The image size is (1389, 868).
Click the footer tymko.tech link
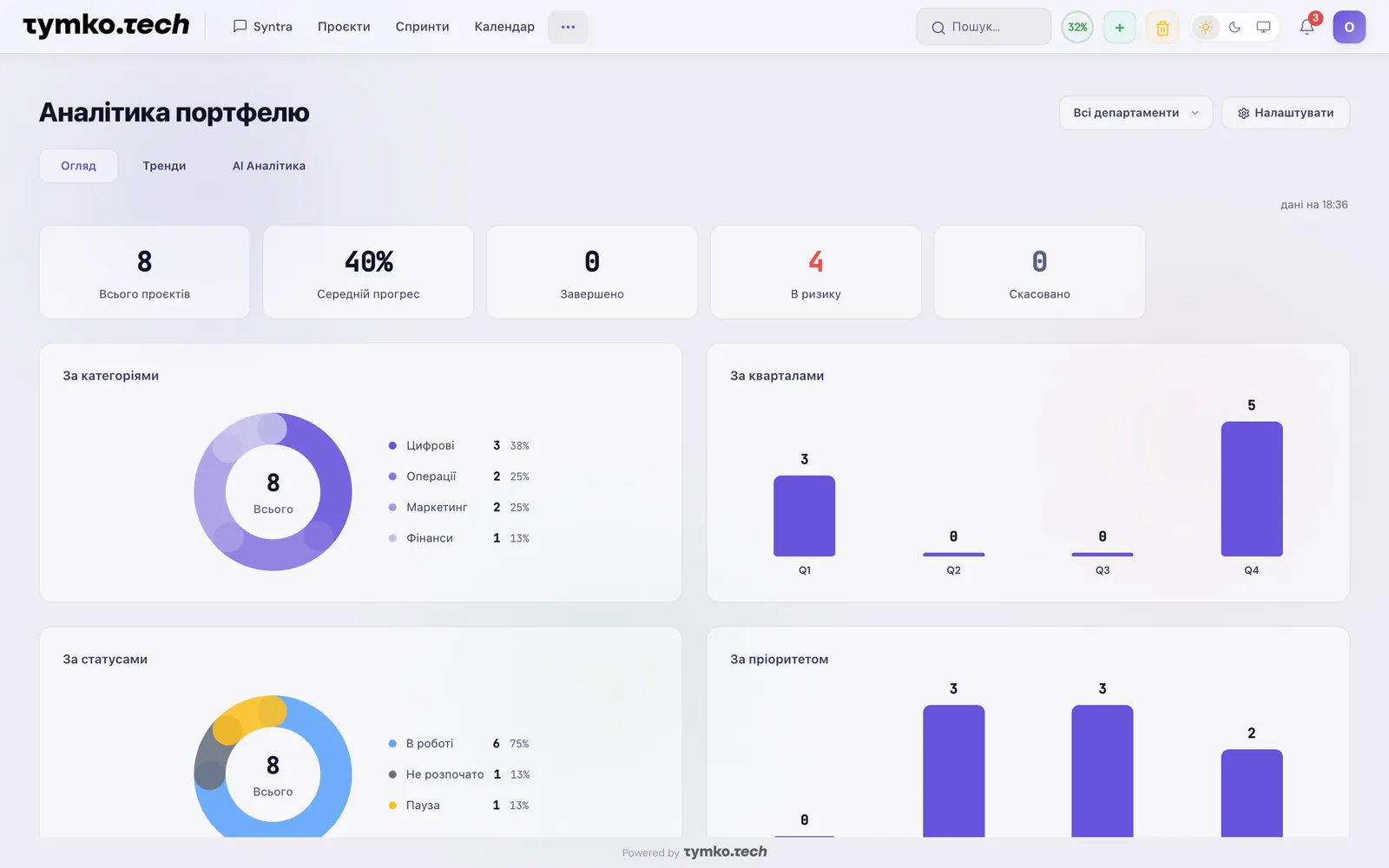(x=726, y=852)
